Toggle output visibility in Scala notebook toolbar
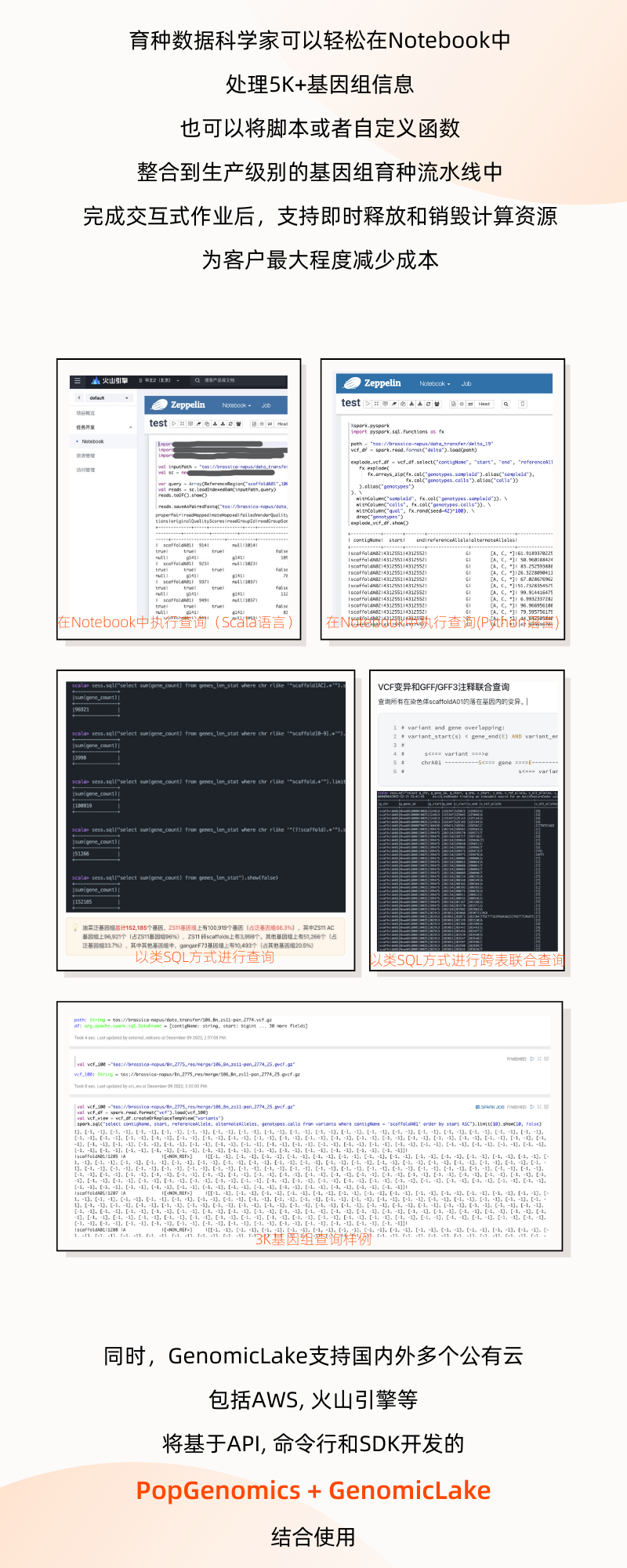Image resolution: width=627 pixels, height=1568 pixels. click(190, 423)
